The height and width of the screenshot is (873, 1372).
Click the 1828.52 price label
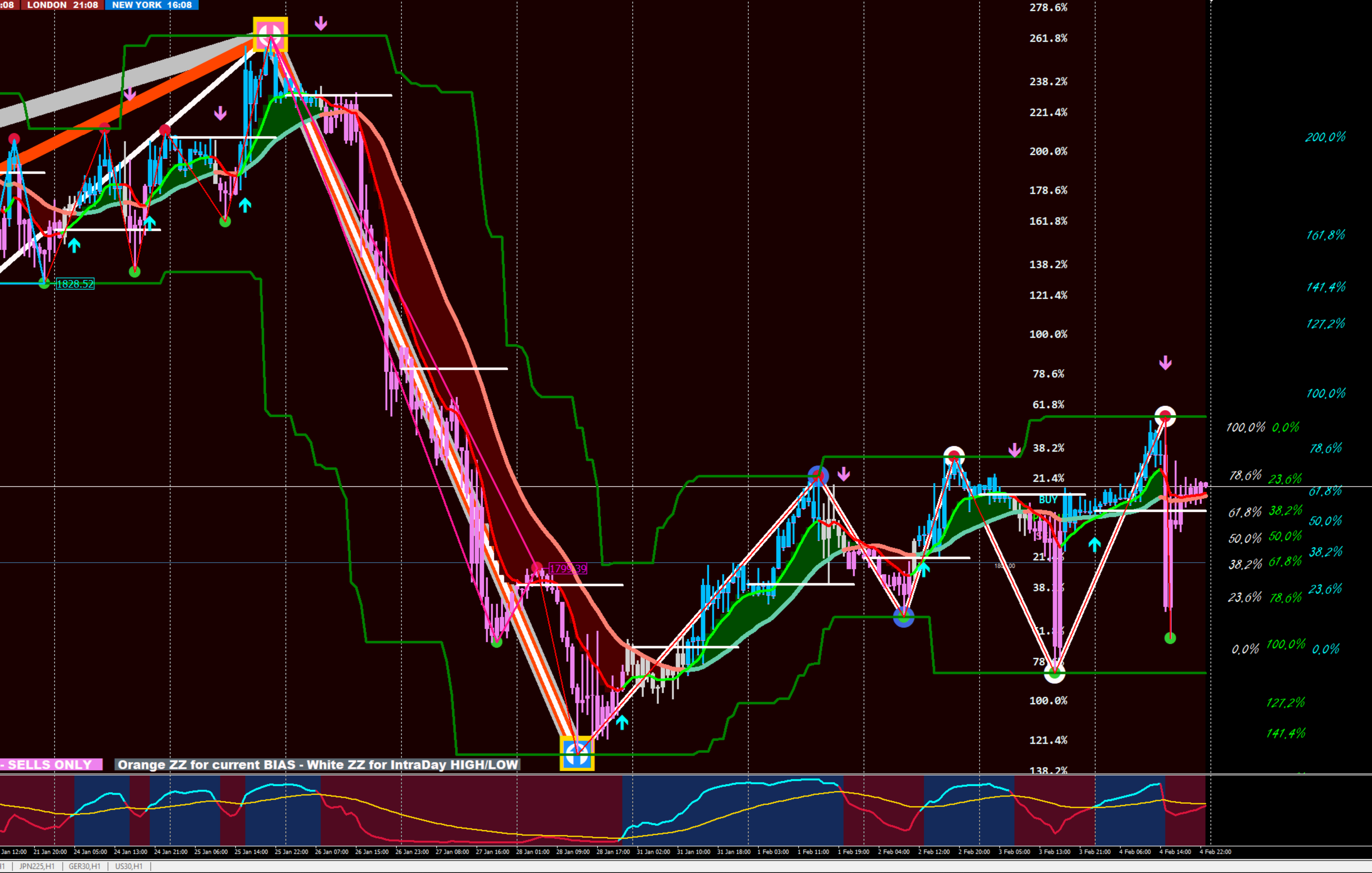pos(75,284)
